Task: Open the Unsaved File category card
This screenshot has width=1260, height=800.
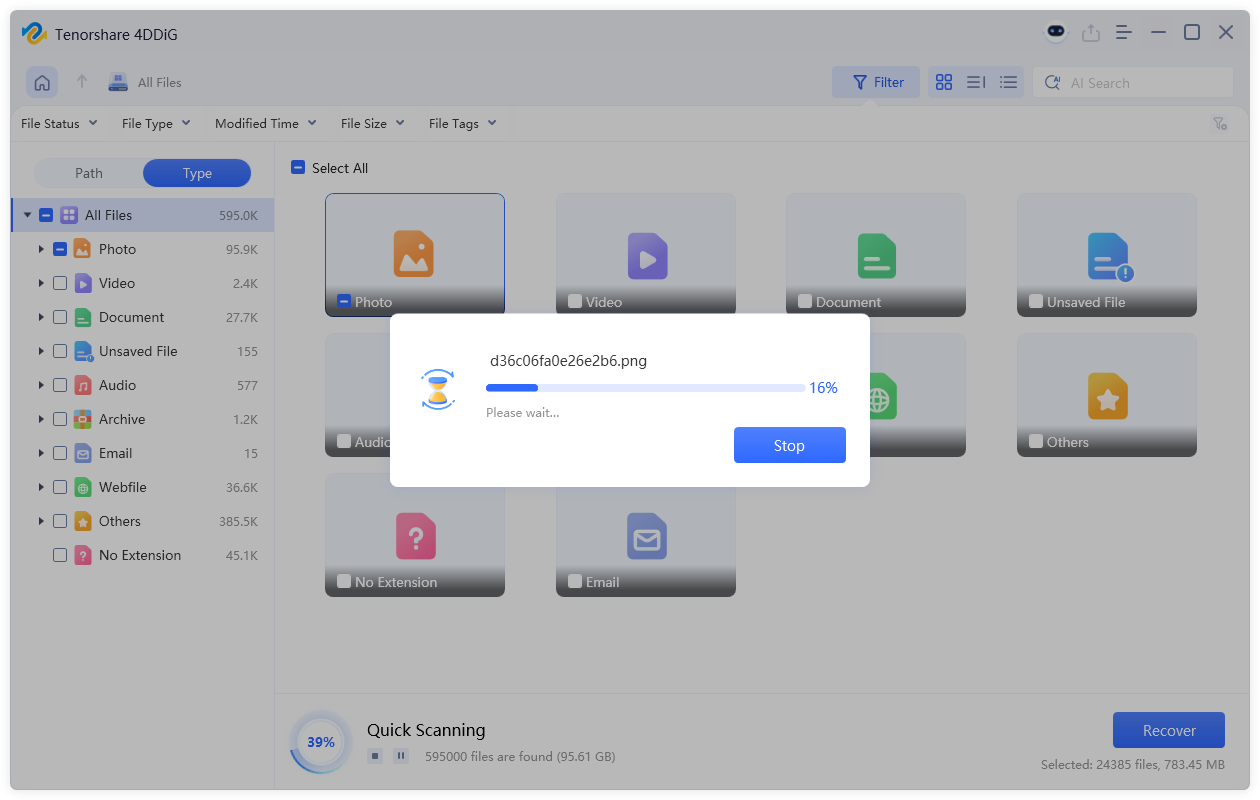Action: [x=1107, y=255]
